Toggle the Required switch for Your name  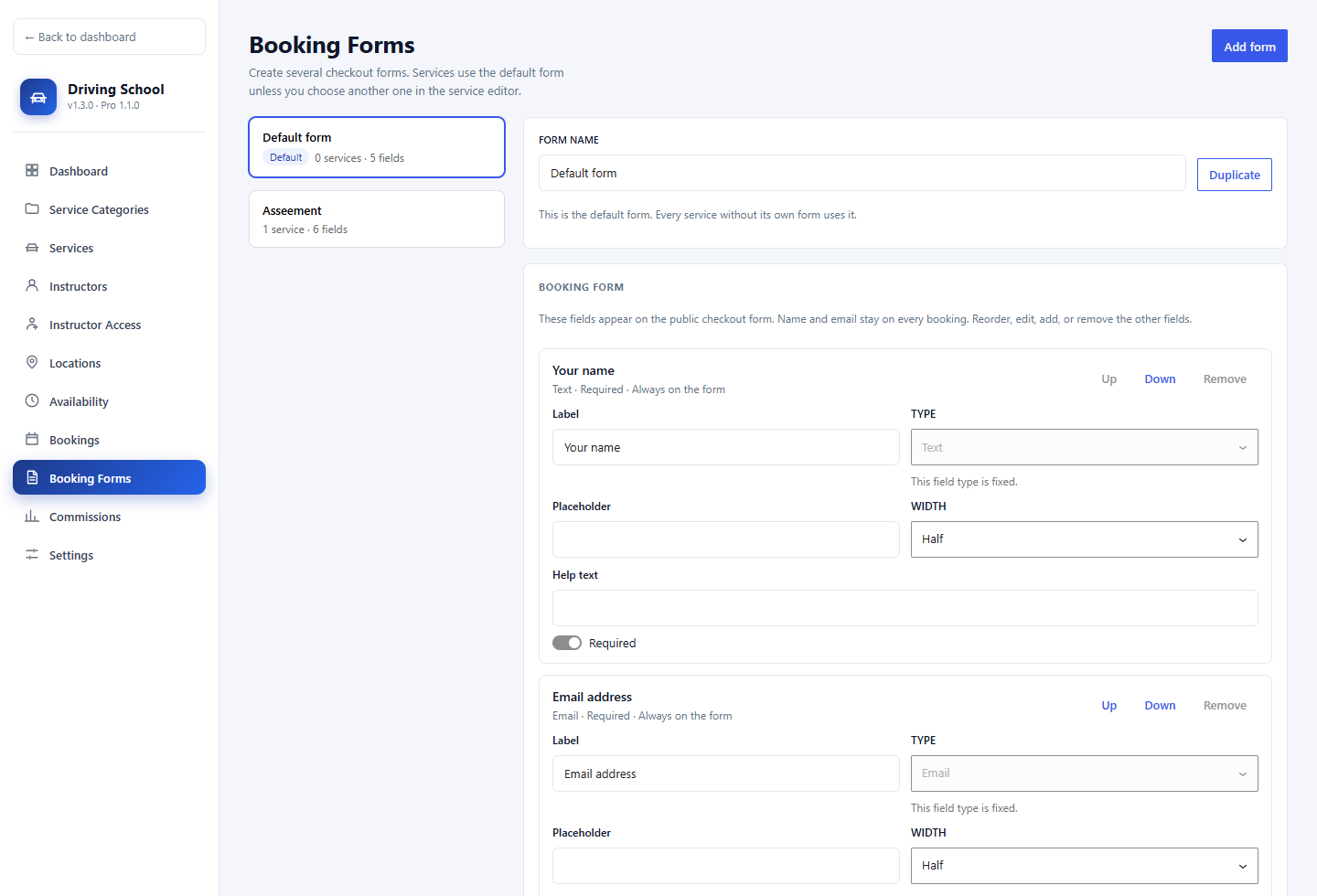click(x=567, y=643)
